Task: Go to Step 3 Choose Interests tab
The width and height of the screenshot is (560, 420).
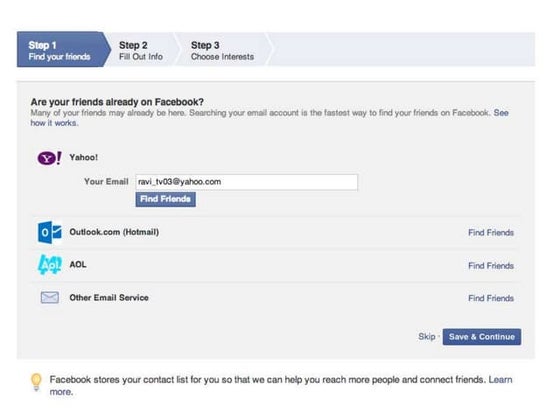Action: (222, 51)
